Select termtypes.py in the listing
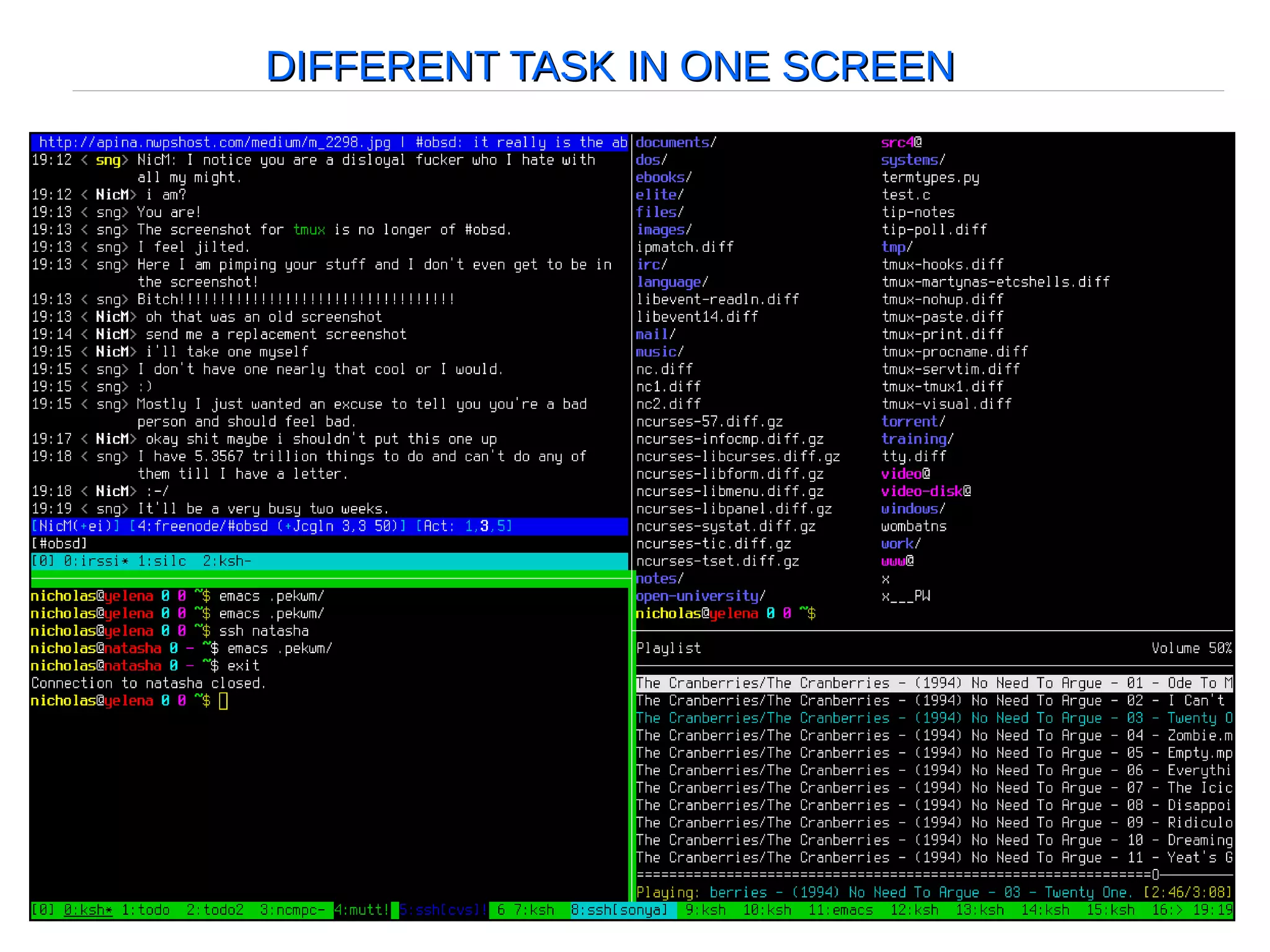 pos(931,177)
